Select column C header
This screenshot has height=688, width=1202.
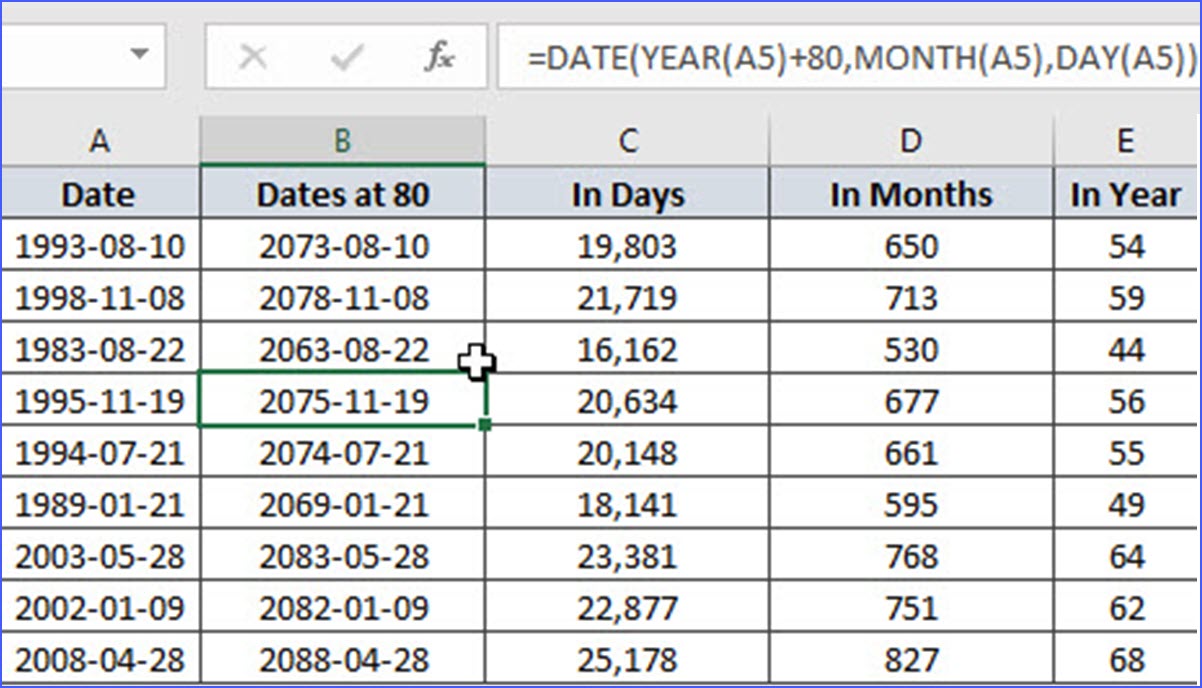point(627,141)
